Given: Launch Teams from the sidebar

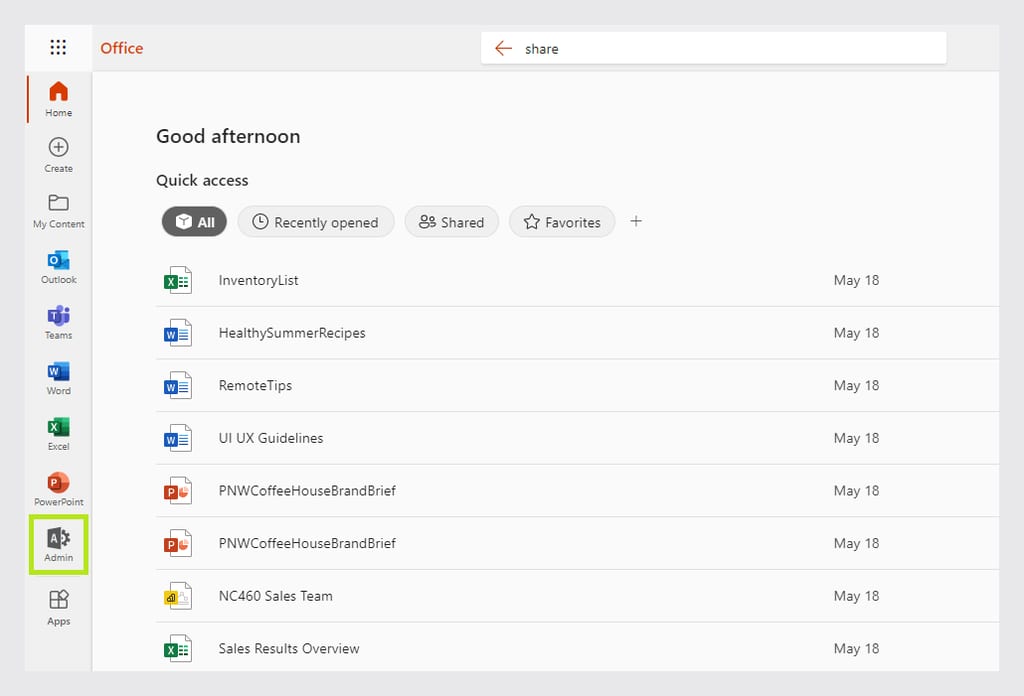Looking at the screenshot, I should coord(58,322).
